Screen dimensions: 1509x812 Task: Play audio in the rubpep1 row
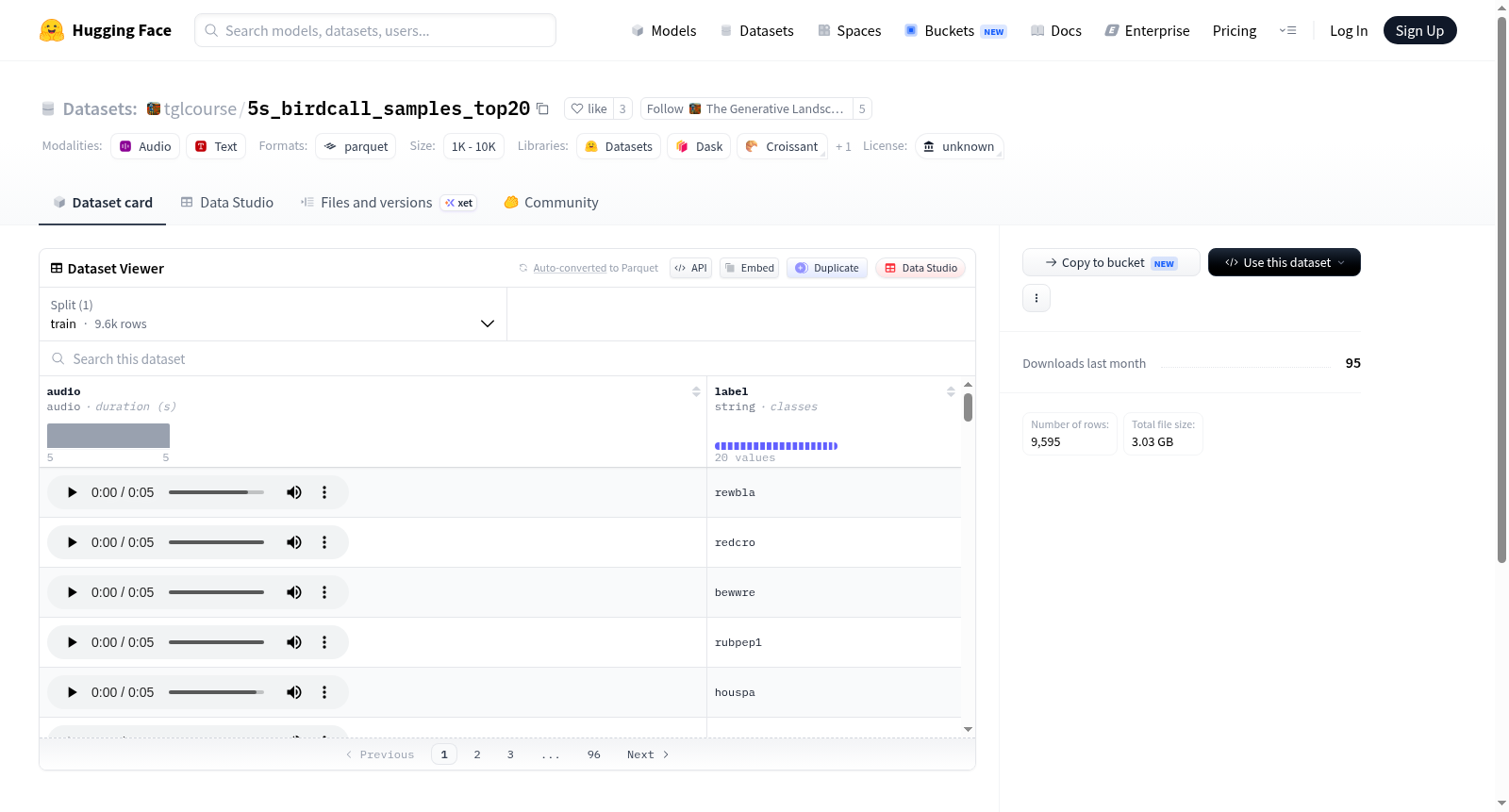point(73,642)
